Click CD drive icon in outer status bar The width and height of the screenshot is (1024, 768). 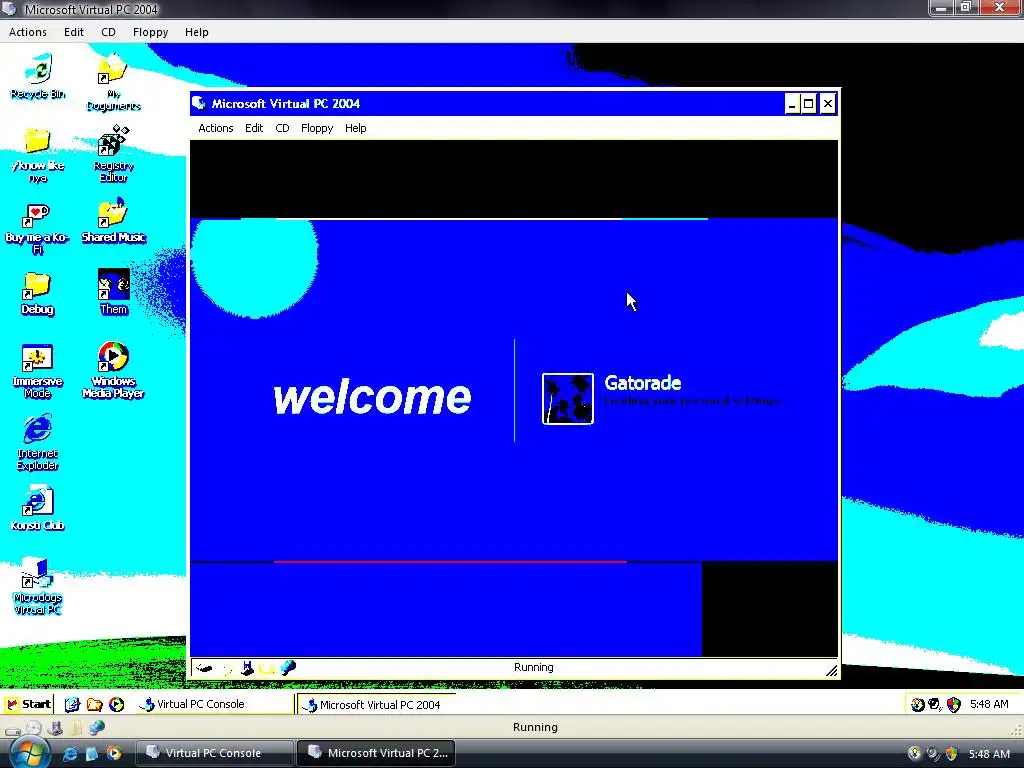click(33, 728)
